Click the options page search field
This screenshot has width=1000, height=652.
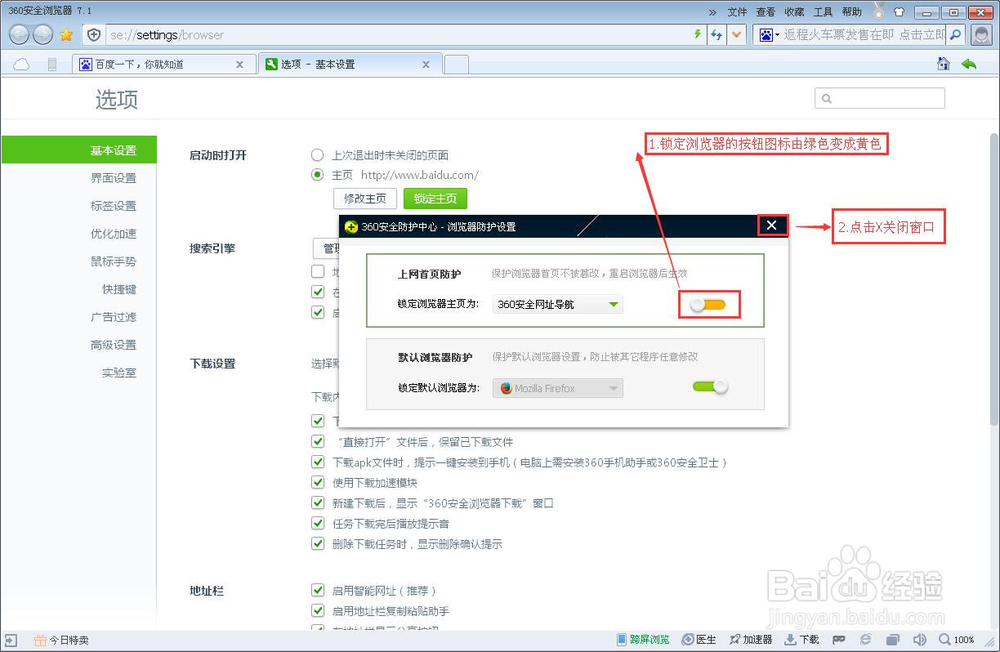click(x=879, y=98)
